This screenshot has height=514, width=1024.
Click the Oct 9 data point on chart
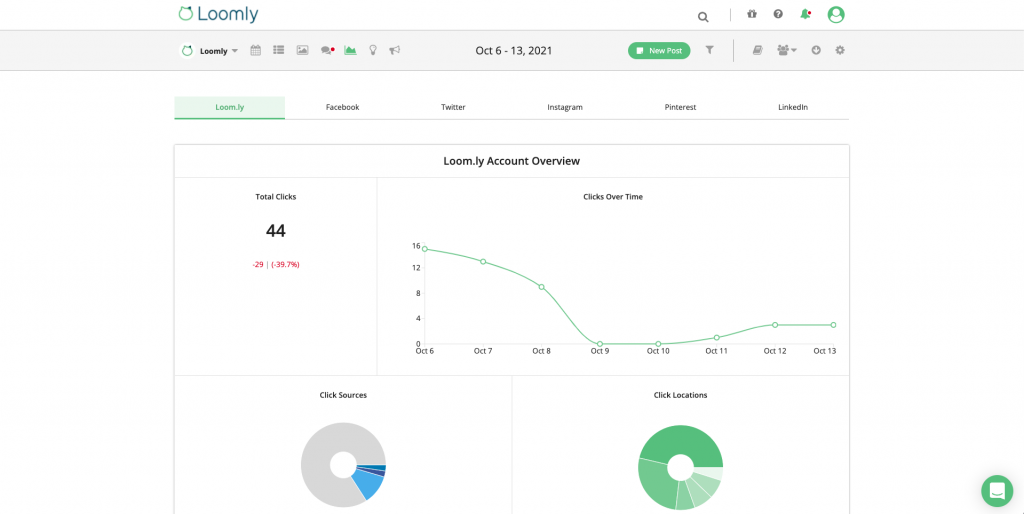click(600, 344)
